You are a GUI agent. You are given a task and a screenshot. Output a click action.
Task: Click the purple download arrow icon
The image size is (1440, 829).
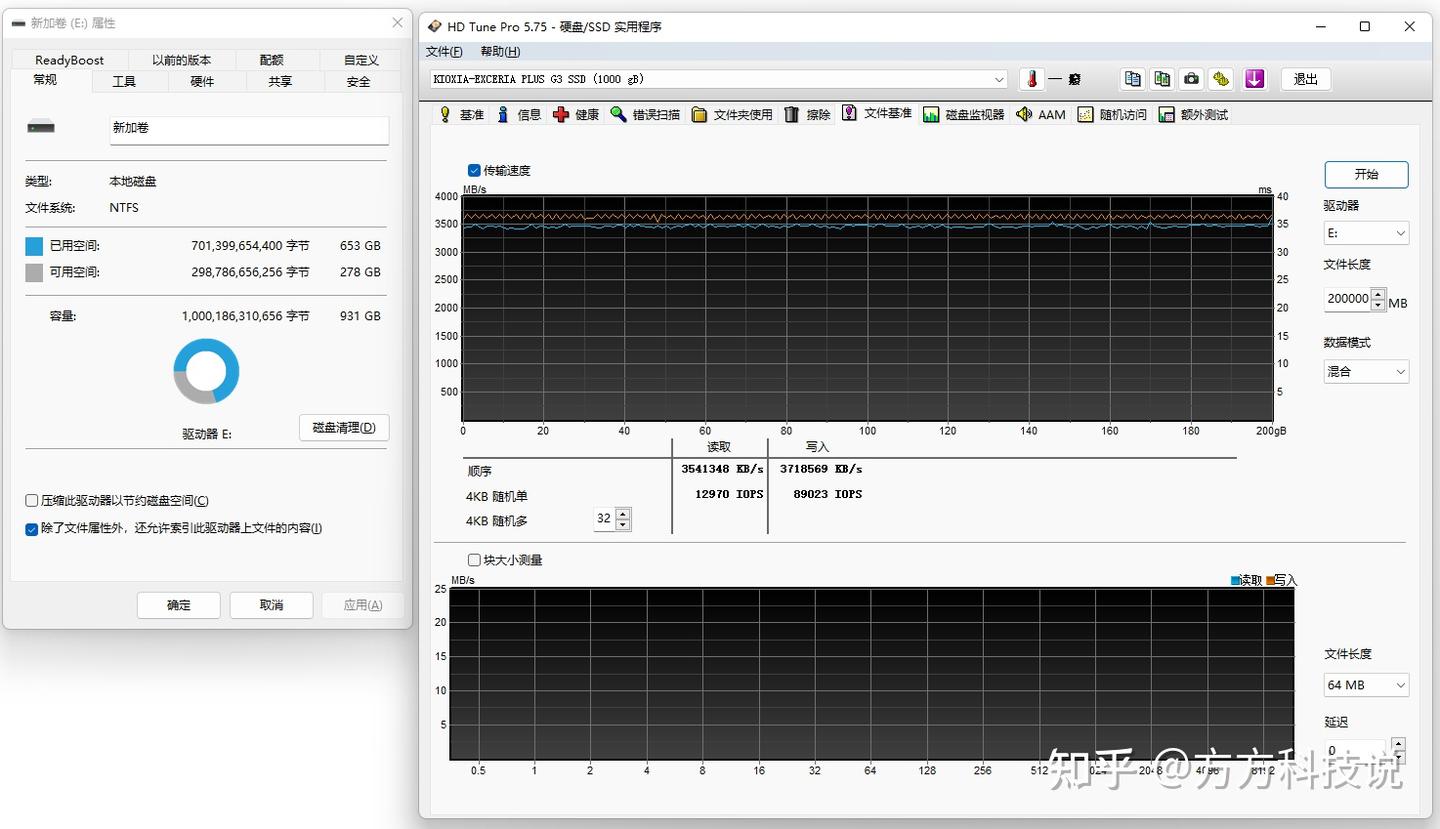[1255, 79]
